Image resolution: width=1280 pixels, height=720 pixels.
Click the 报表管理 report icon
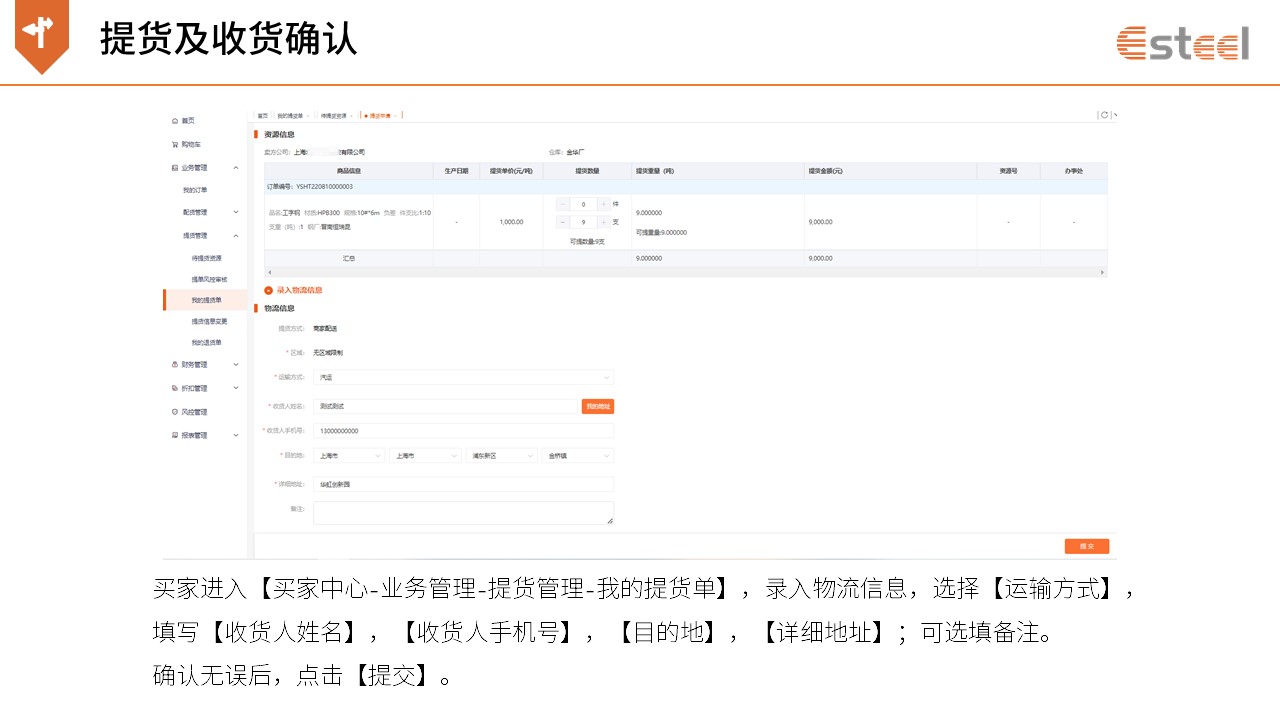[174, 435]
